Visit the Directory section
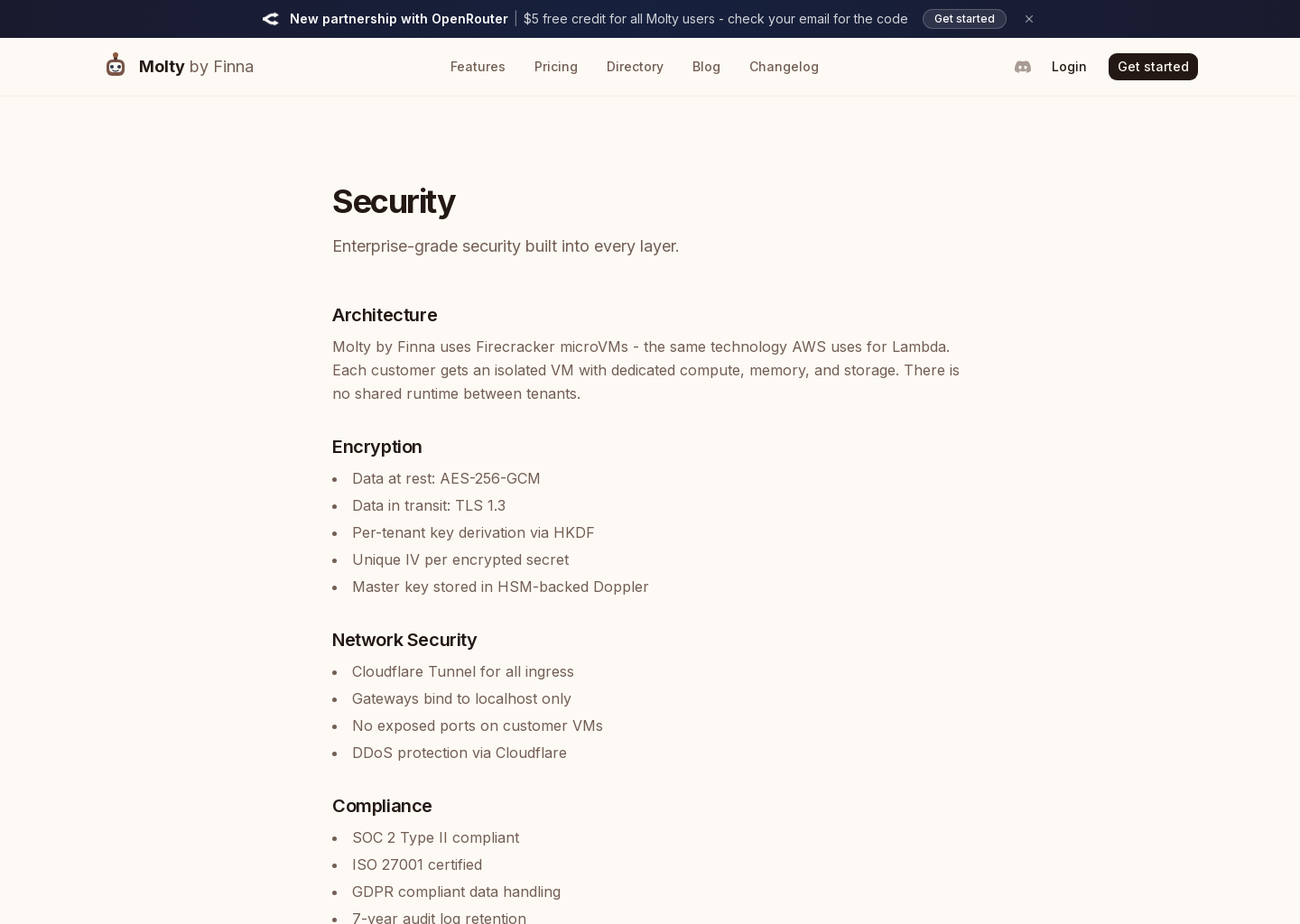The width and height of the screenshot is (1300, 924). coord(635,67)
